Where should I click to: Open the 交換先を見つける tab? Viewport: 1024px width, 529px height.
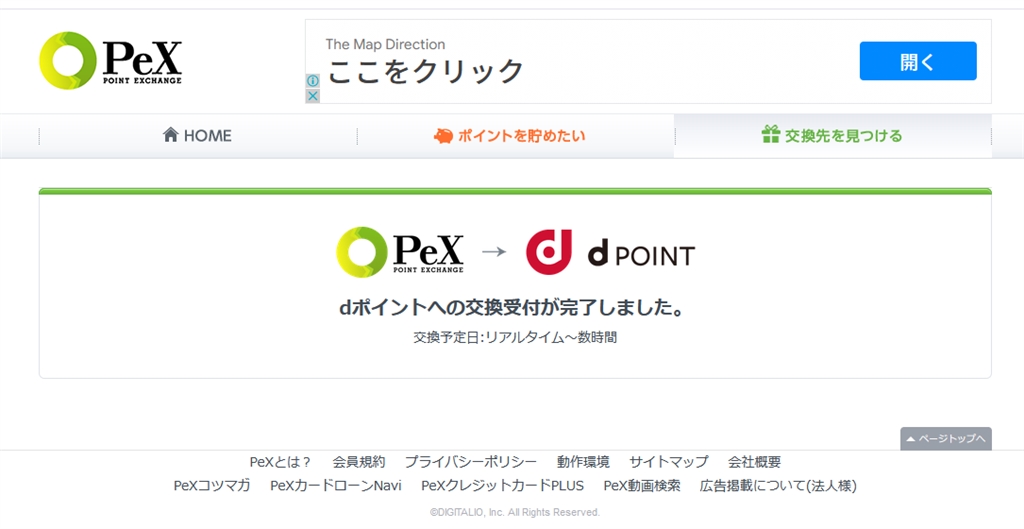pos(833,136)
